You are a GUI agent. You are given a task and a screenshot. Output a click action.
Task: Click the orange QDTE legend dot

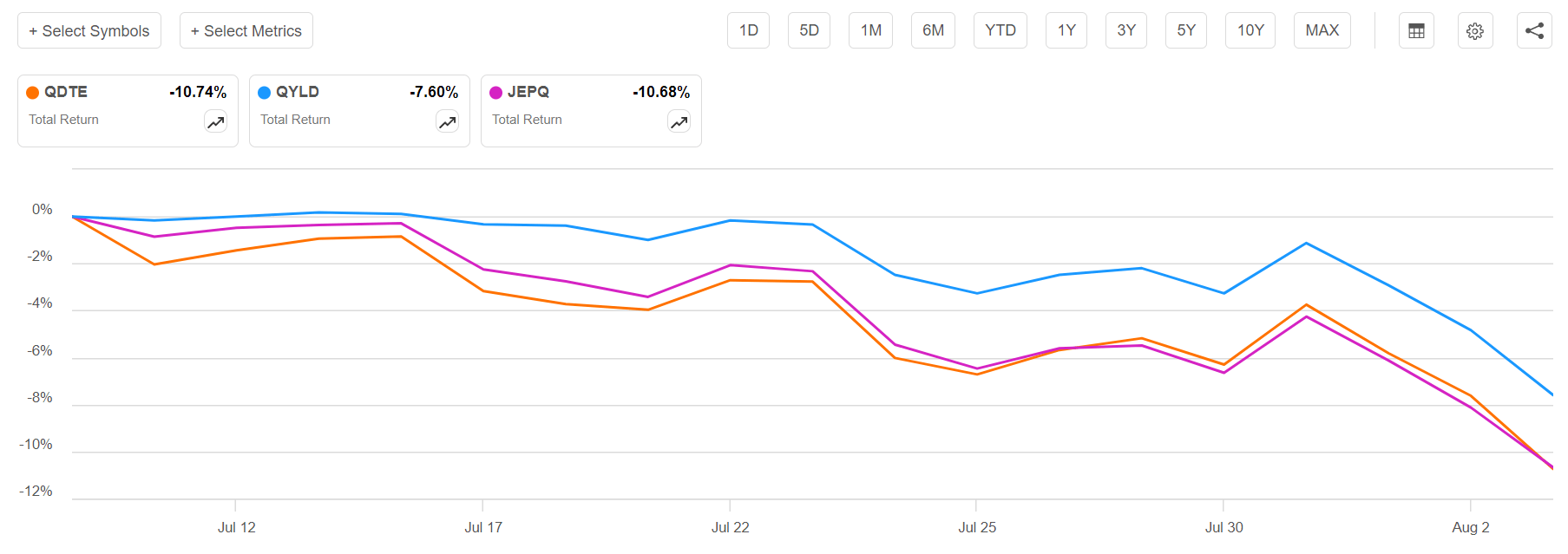34,91
